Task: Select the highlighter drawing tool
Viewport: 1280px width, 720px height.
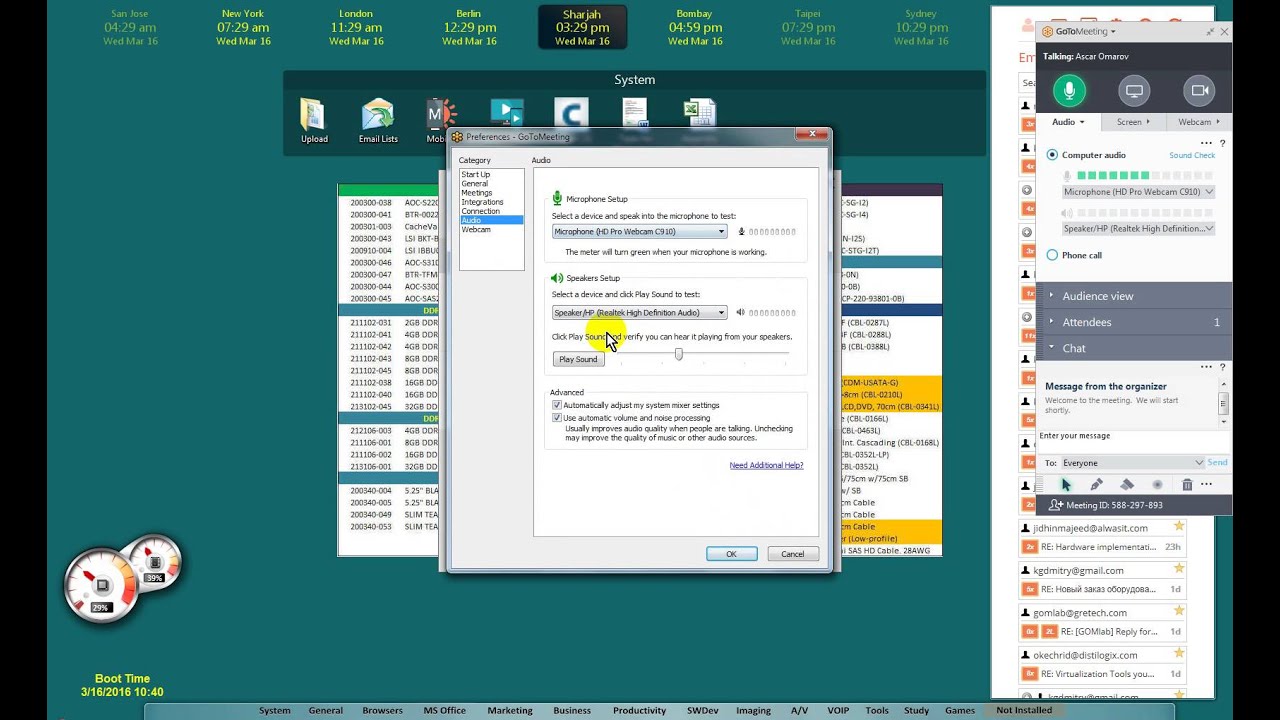Action: (x=1127, y=484)
